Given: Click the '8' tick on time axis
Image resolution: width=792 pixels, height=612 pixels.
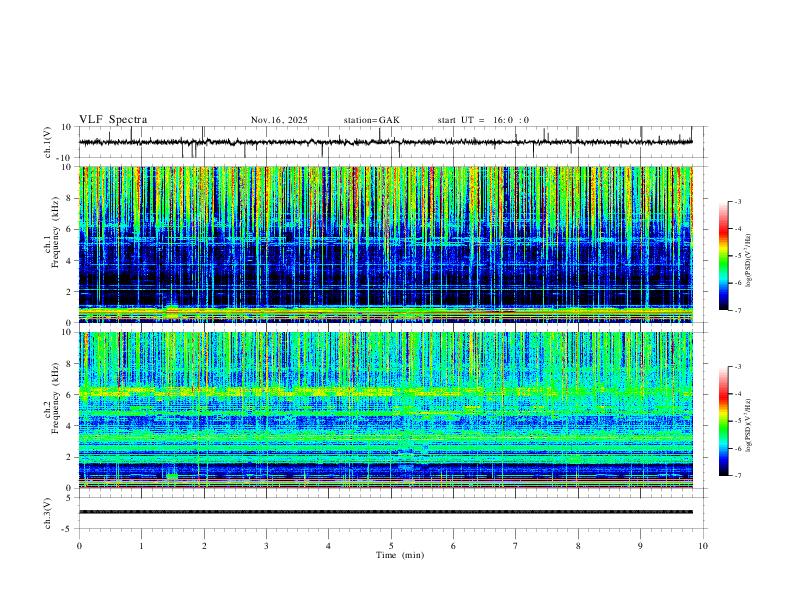Looking at the screenshot, I should tap(578, 546).
